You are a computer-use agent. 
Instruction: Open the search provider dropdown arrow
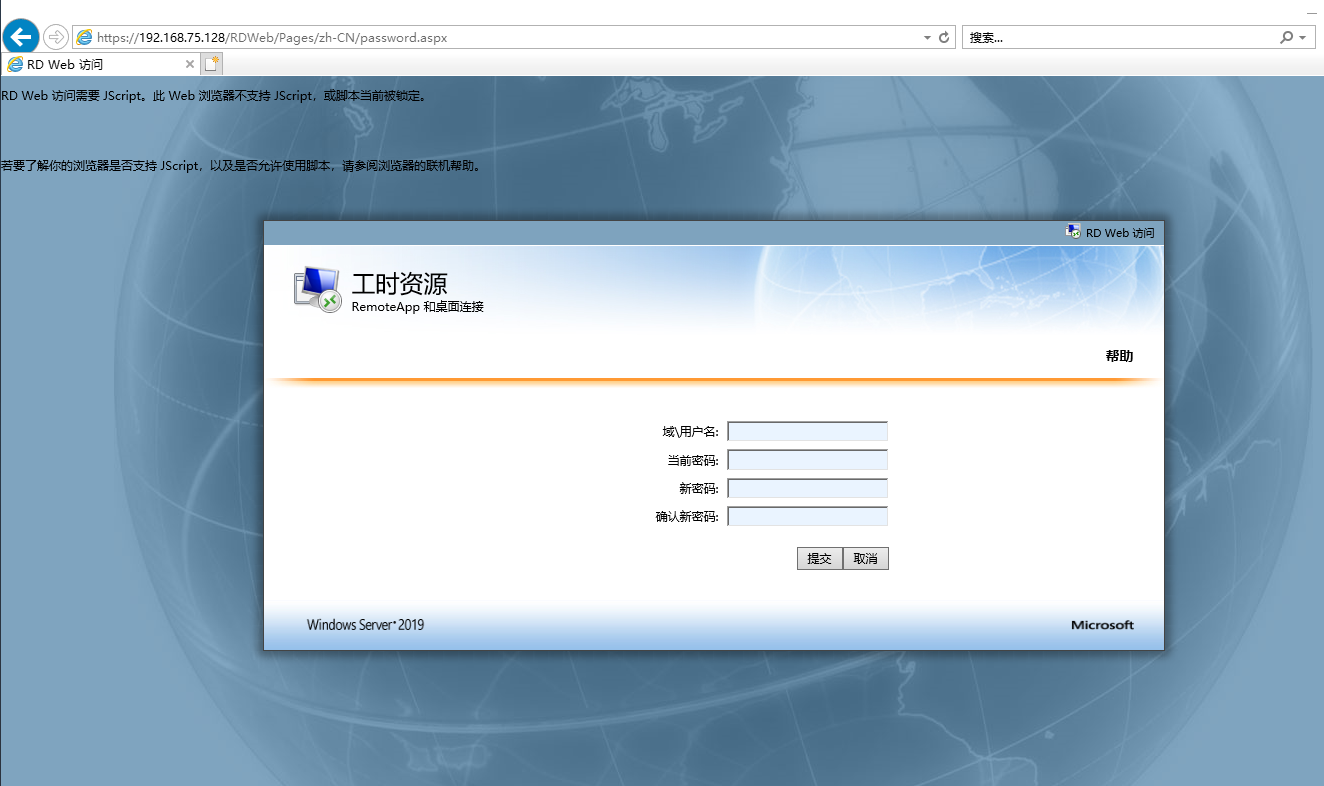click(x=1302, y=37)
